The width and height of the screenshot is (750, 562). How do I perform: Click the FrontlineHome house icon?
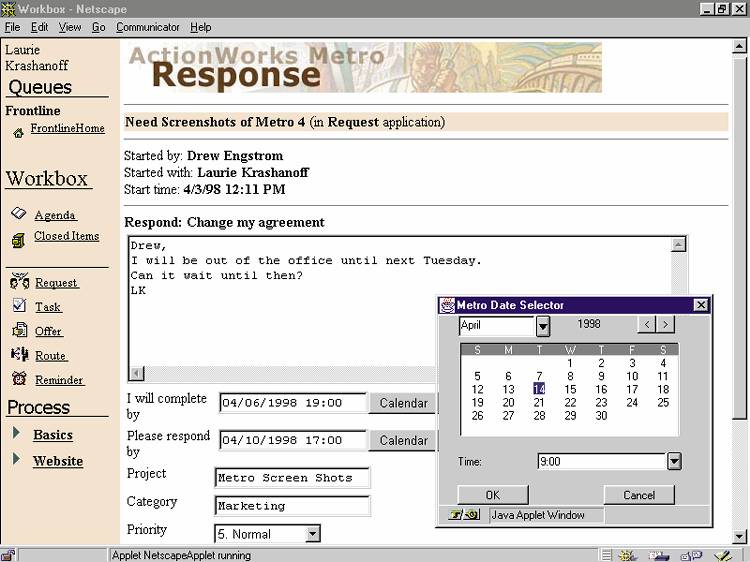coord(18,133)
